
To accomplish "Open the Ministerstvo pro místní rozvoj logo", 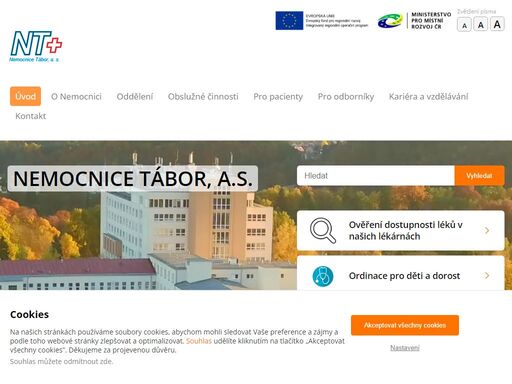I will tap(414, 21).
